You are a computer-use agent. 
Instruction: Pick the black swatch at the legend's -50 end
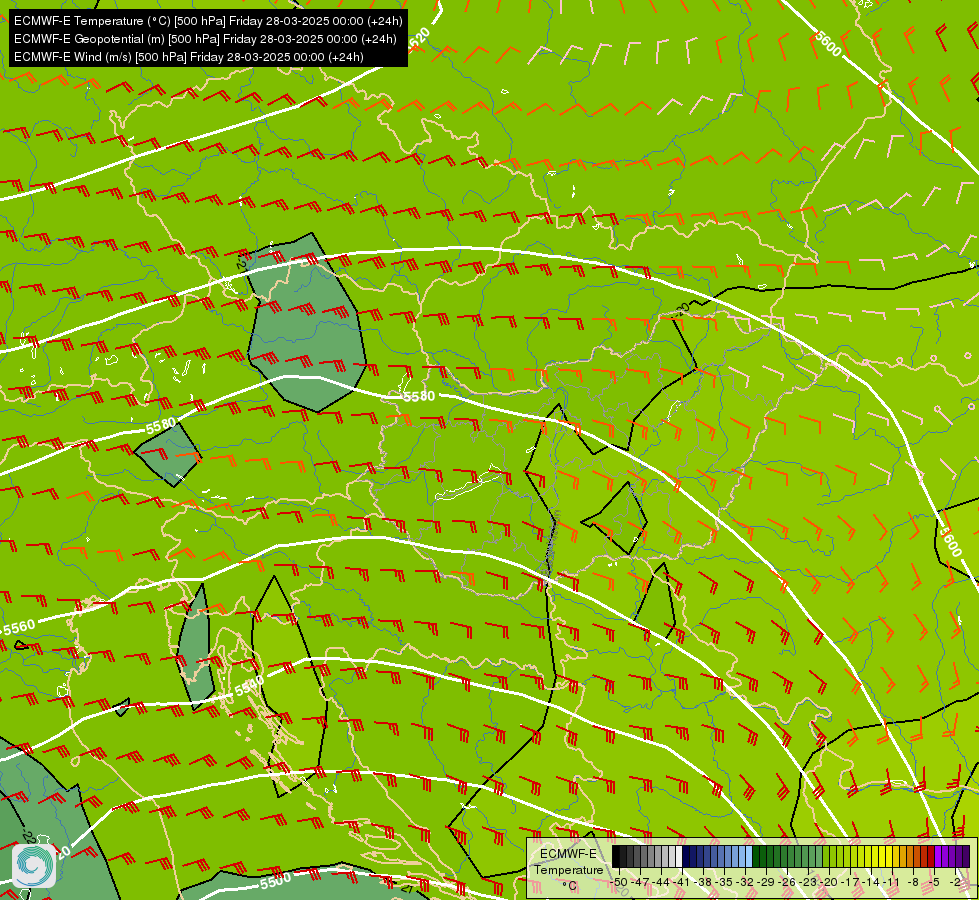pos(616,856)
